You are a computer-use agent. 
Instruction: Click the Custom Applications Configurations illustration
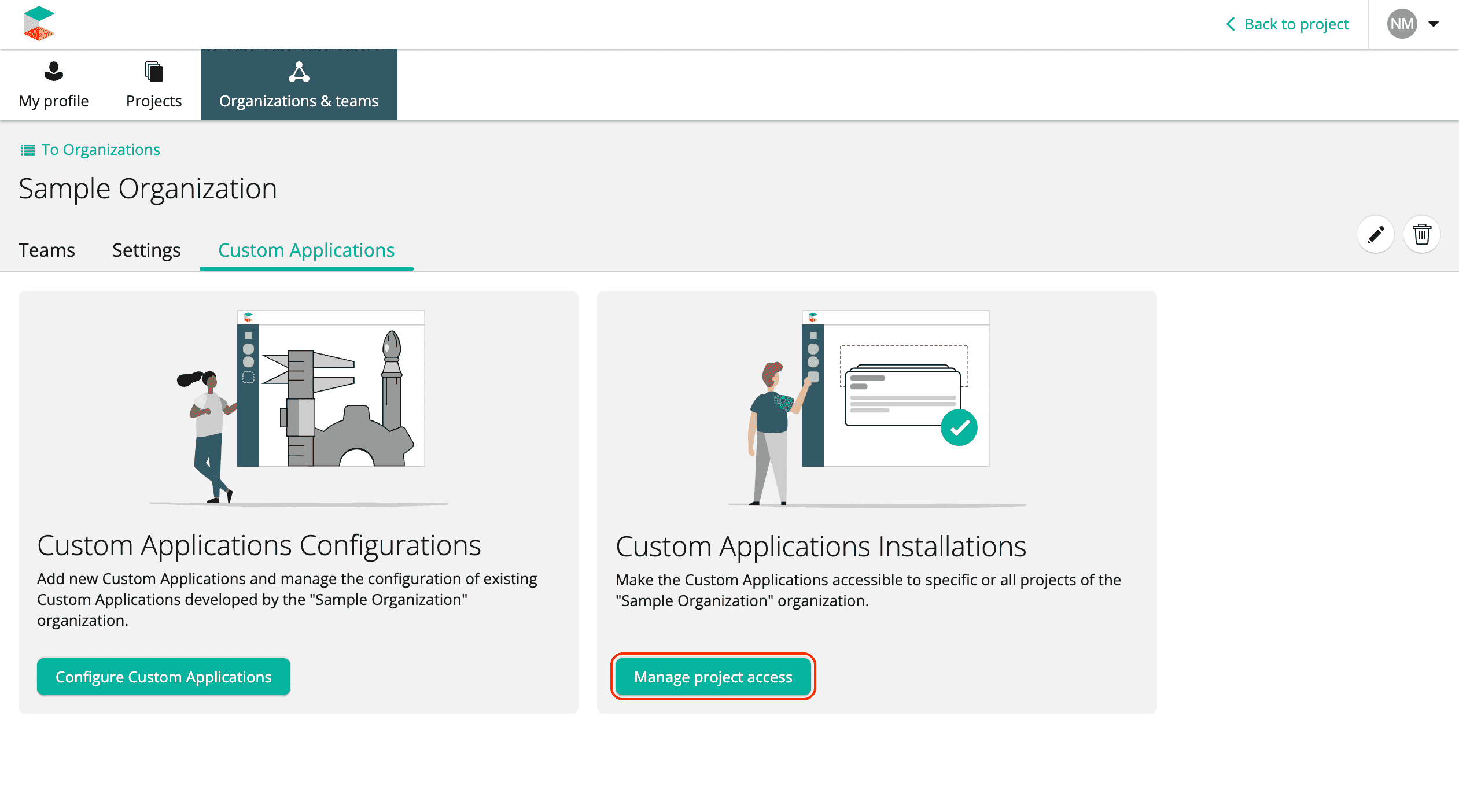pyautogui.click(x=299, y=407)
